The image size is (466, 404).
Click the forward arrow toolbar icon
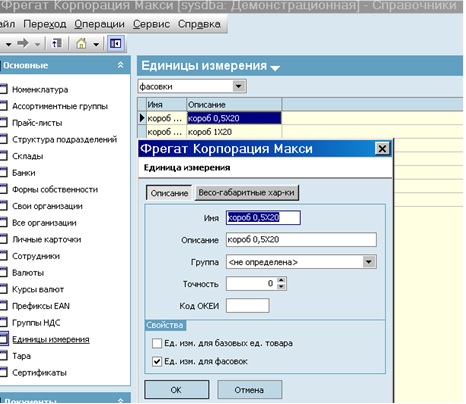pyautogui.click(x=23, y=43)
